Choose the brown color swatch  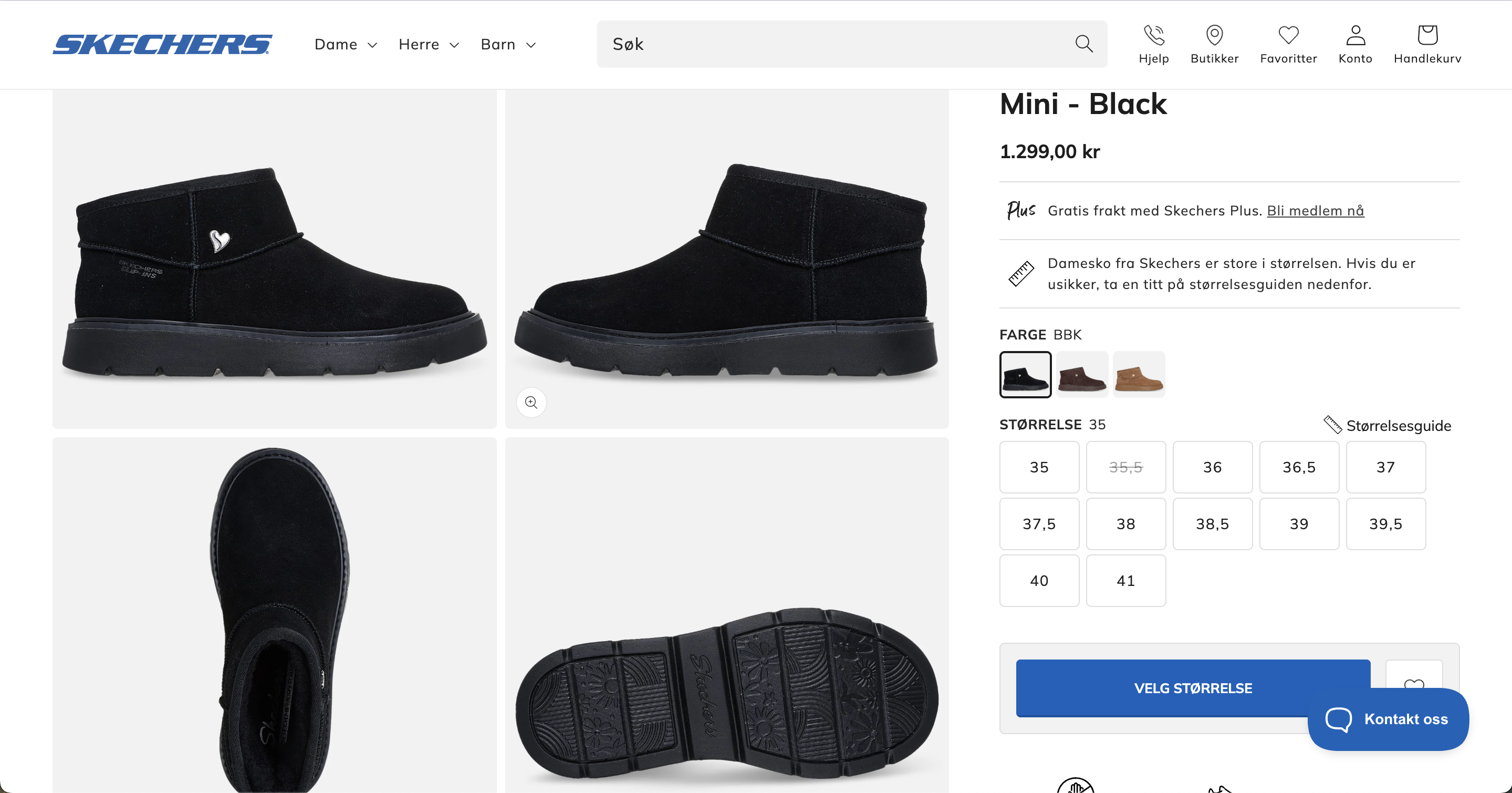(1082, 375)
